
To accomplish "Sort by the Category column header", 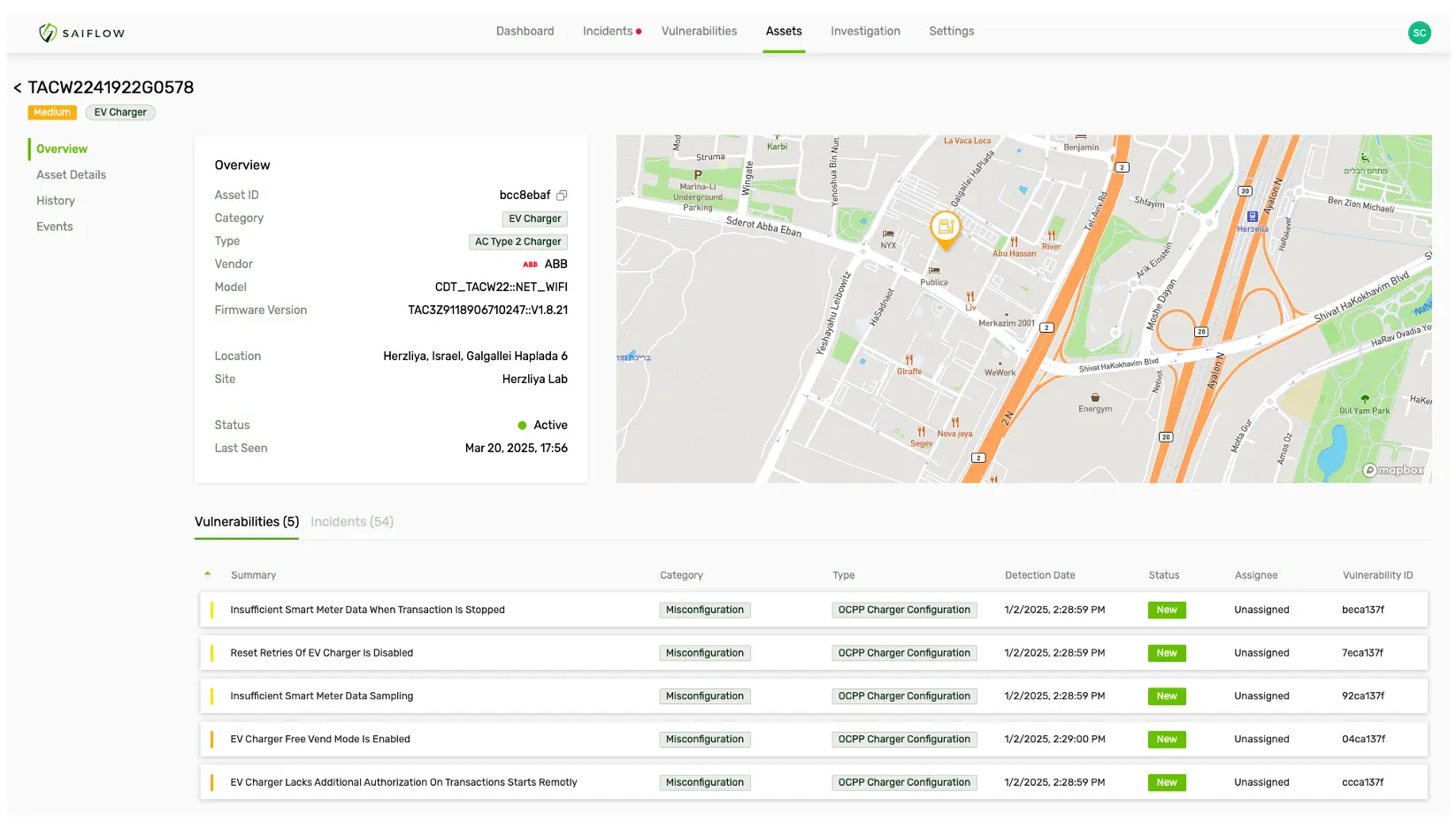I will tap(681, 575).
